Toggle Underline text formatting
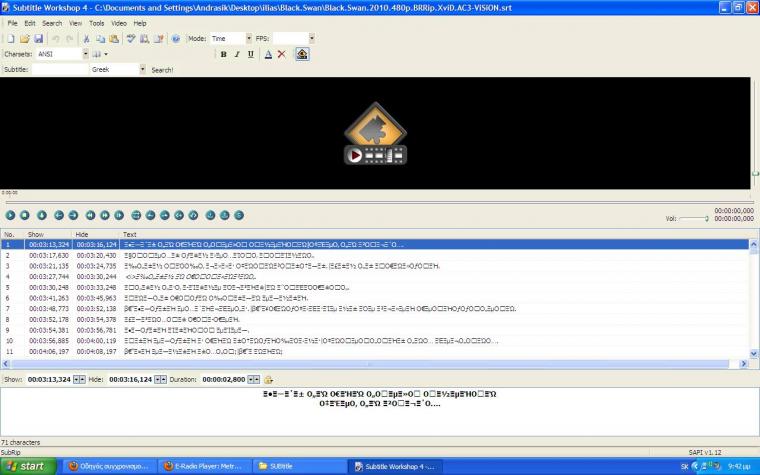The height and width of the screenshot is (475, 760). point(251,54)
